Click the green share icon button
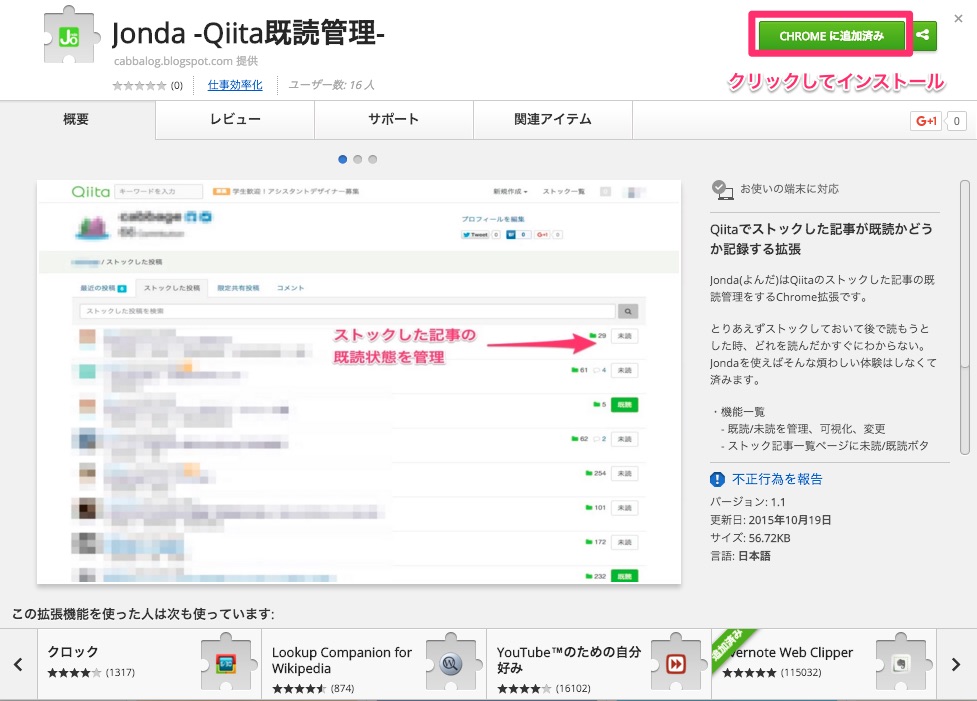 923,35
